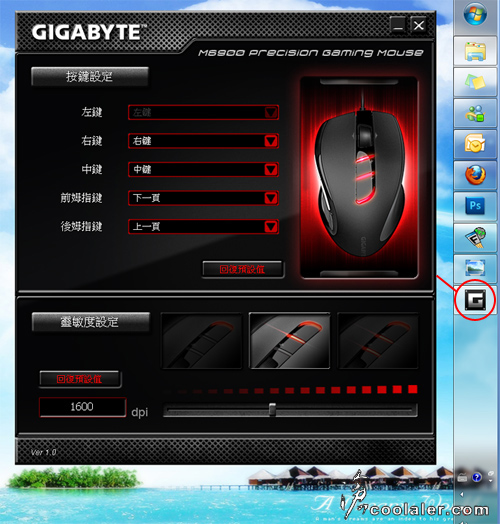Click 回復預設值 above the dpi field
This screenshot has height=524, width=500.
click(80, 379)
